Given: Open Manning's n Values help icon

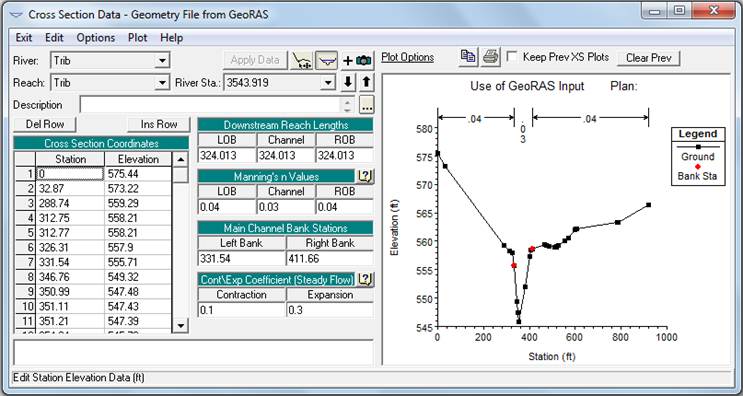Looking at the screenshot, I should pyautogui.click(x=364, y=177).
